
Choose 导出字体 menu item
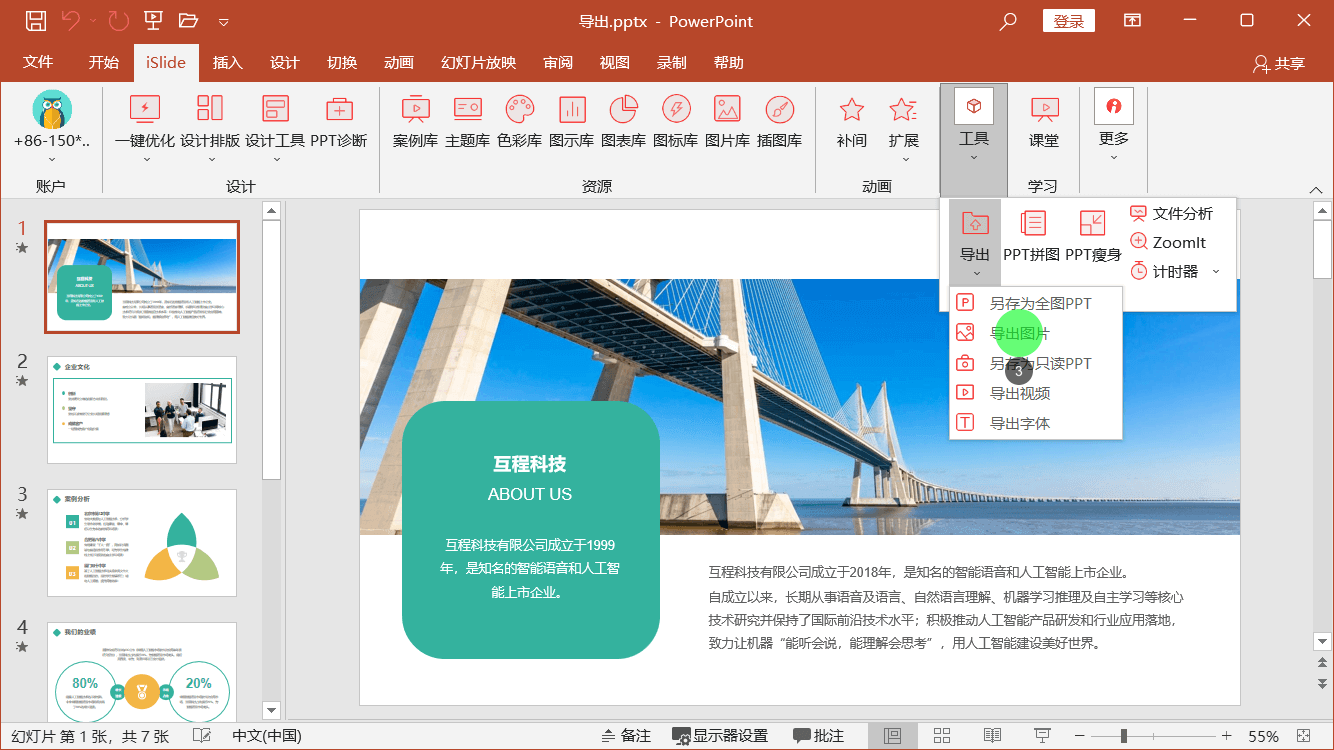tap(1036, 423)
